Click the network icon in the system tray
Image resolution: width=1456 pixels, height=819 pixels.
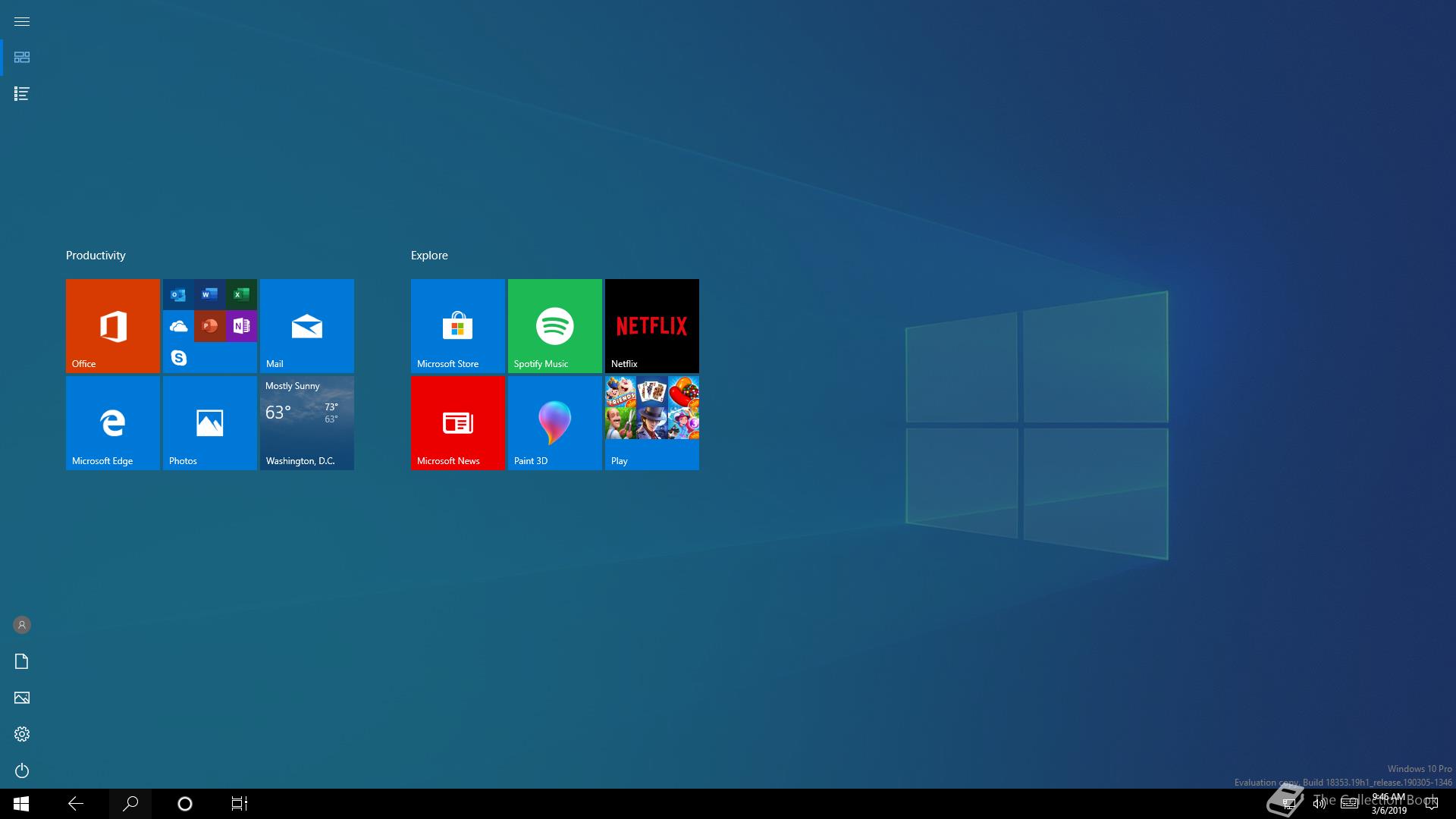(1288, 803)
